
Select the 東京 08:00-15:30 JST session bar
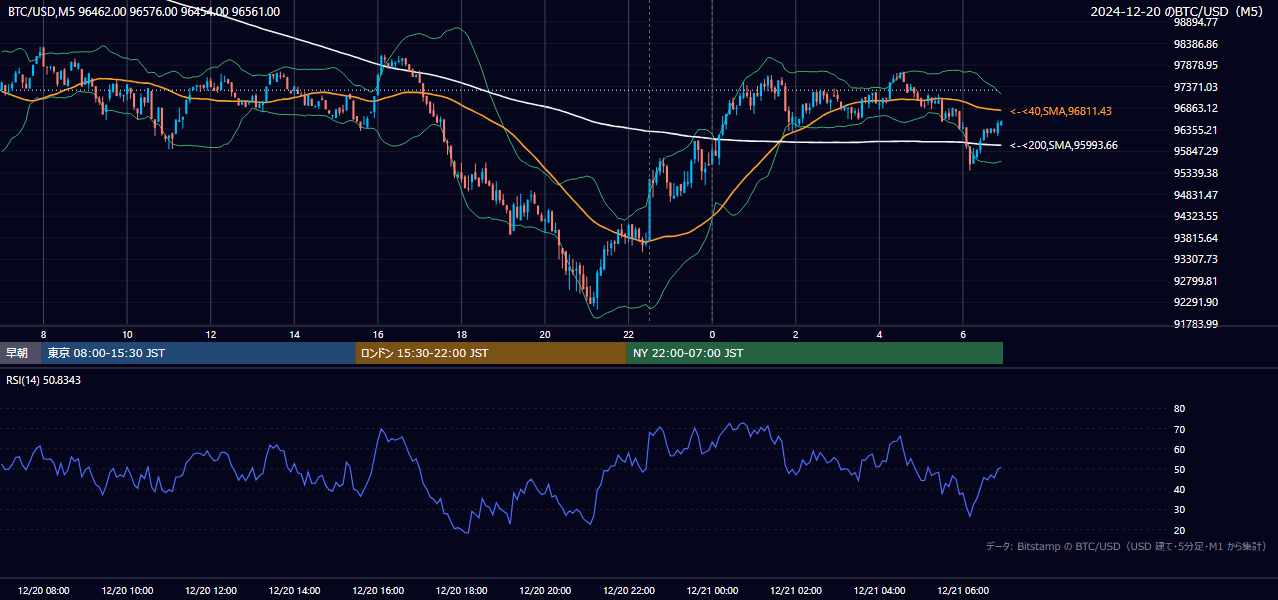[x=199, y=353]
